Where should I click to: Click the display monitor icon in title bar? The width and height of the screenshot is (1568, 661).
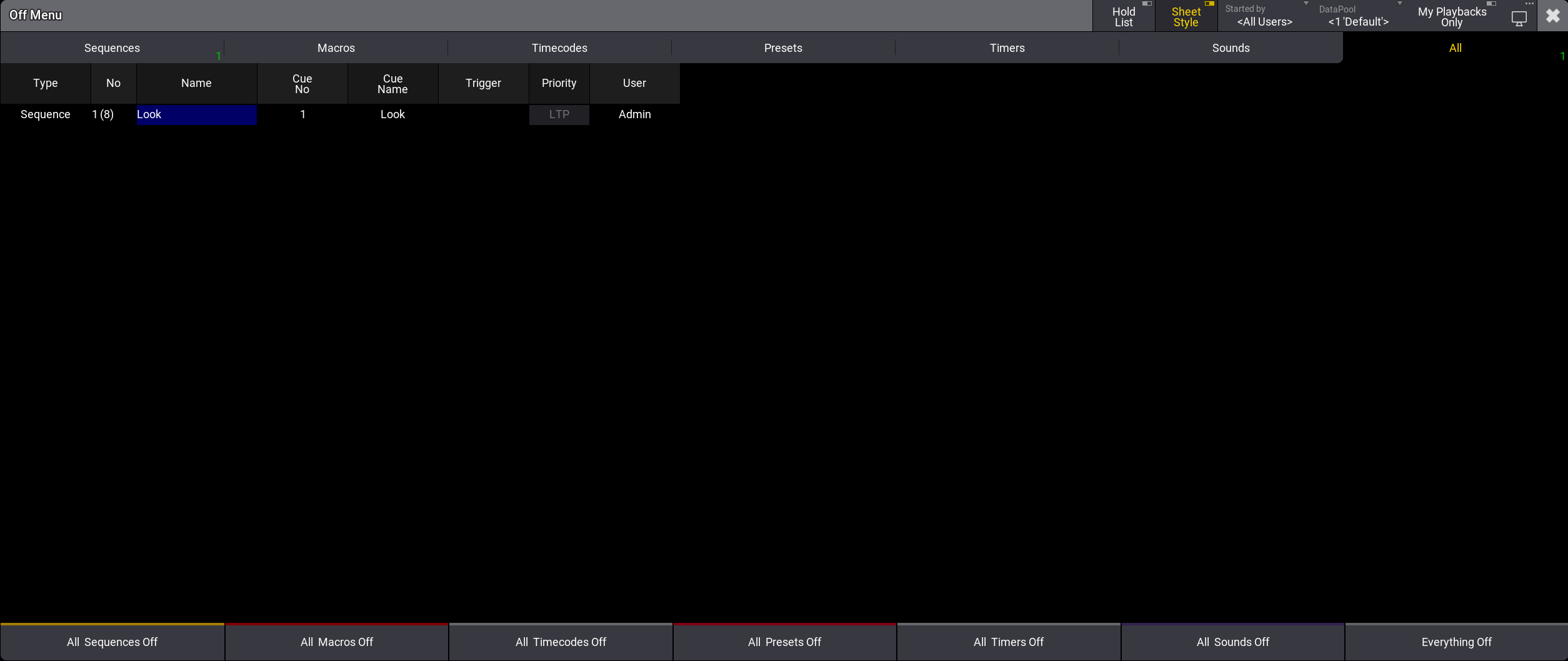click(1519, 18)
